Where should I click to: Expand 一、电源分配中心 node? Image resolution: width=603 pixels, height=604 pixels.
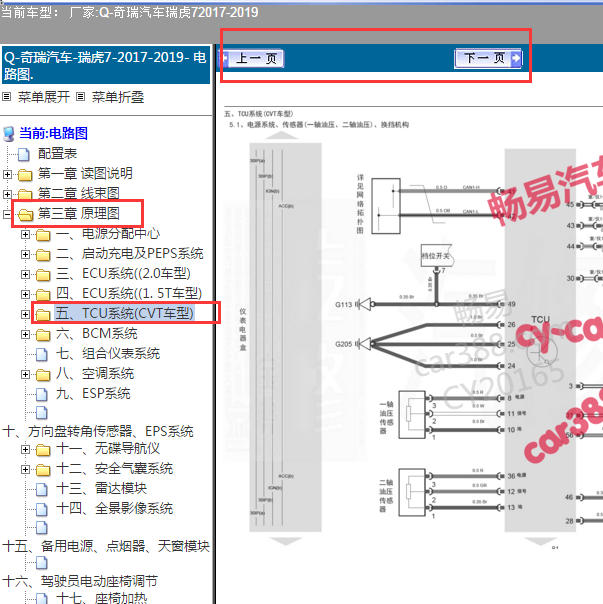pos(25,234)
